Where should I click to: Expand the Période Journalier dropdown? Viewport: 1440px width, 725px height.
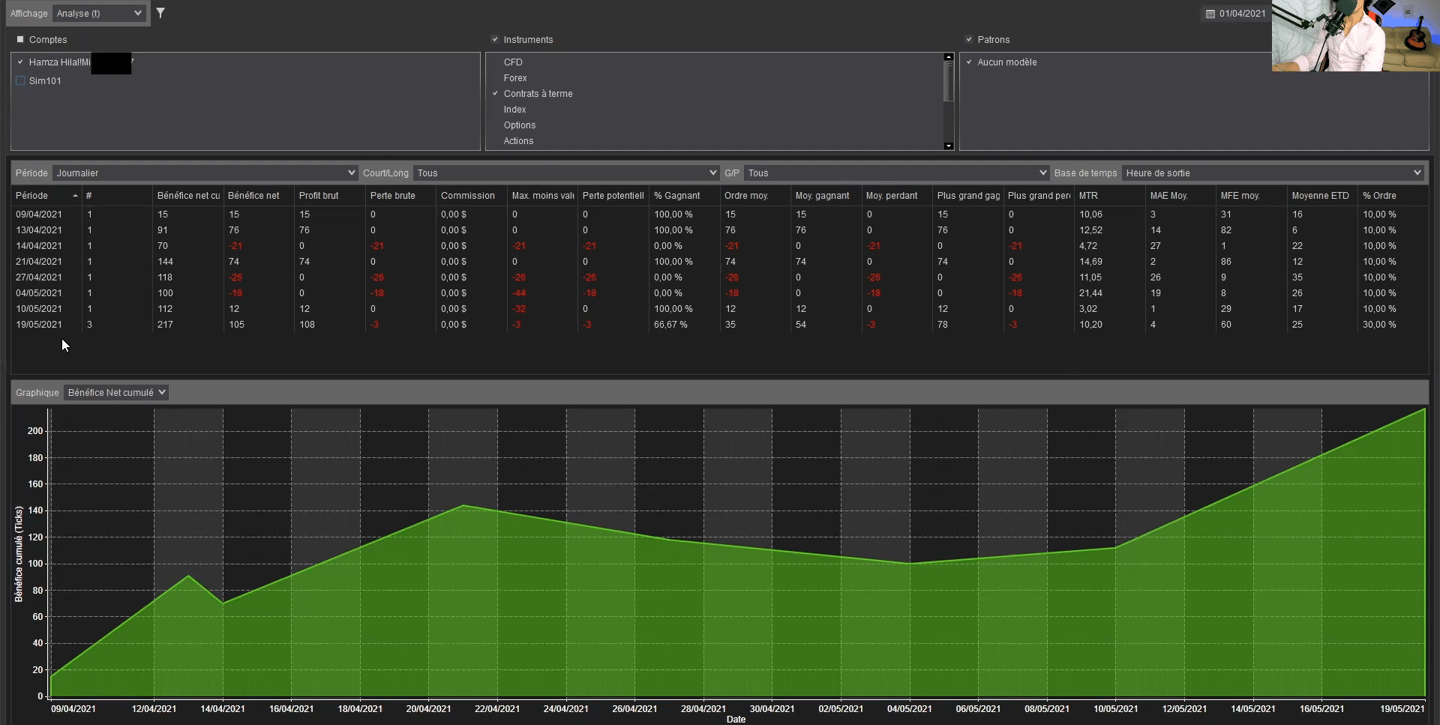205,173
